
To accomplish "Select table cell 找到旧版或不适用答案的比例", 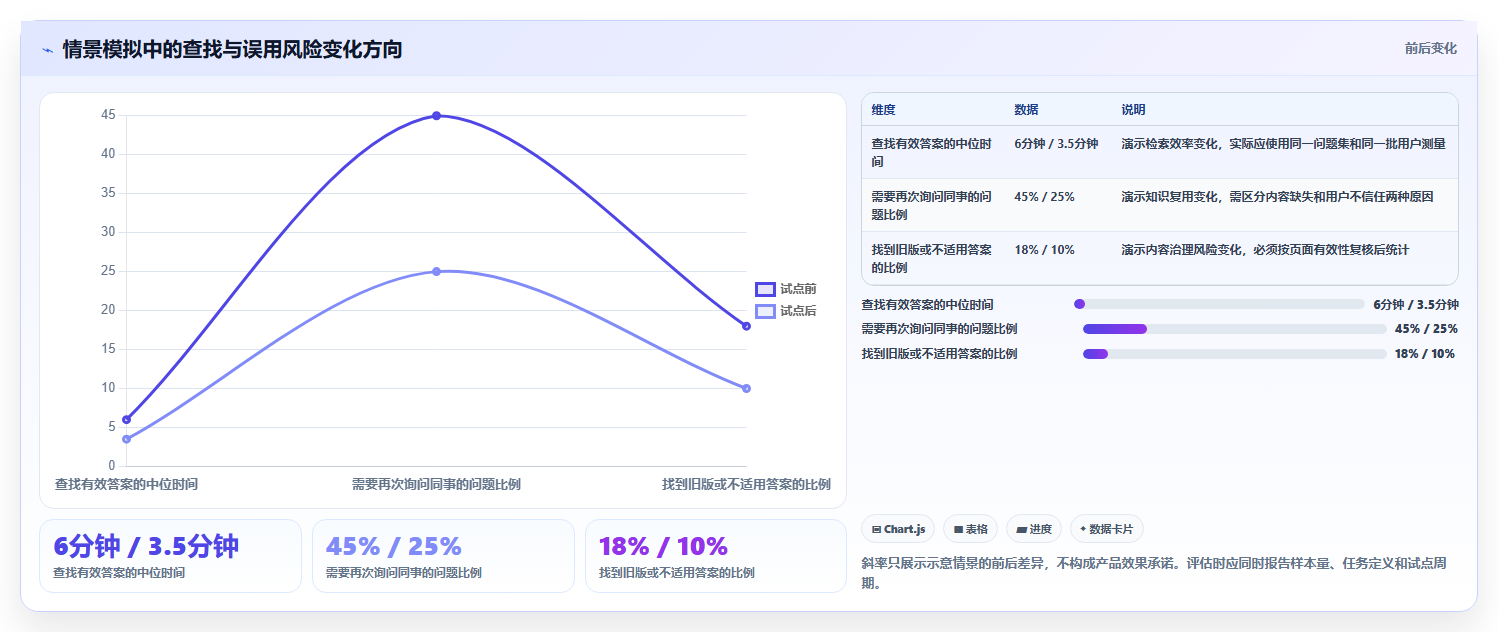I will tap(932, 258).
